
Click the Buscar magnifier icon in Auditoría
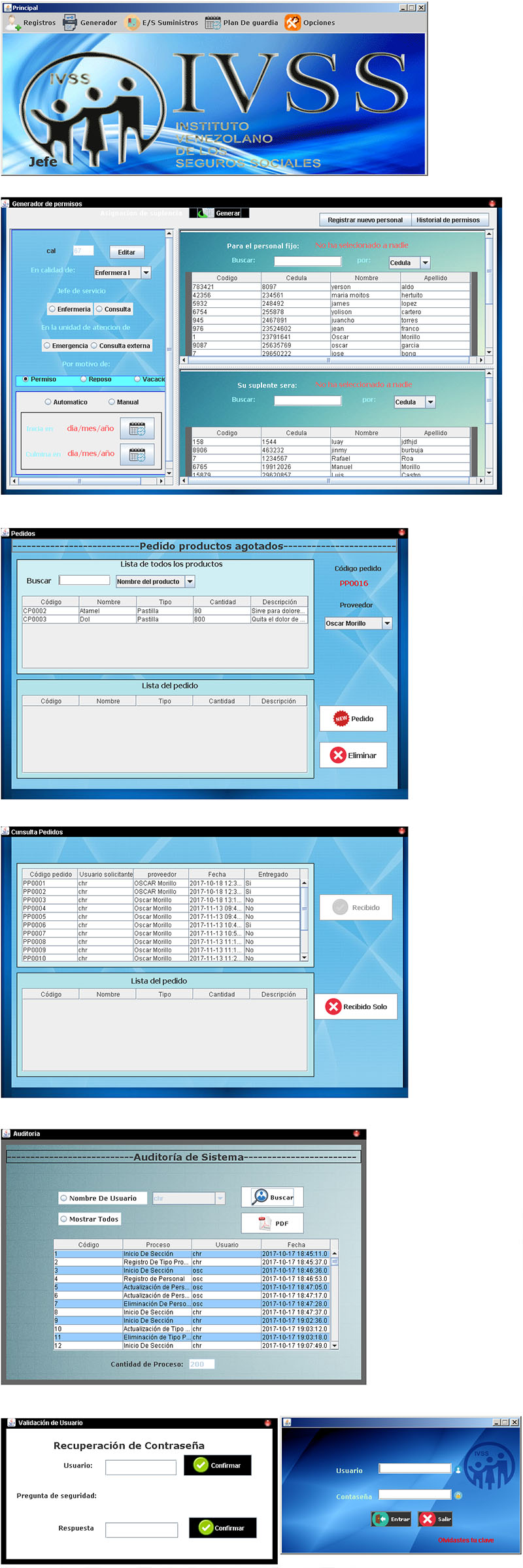point(260,1197)
